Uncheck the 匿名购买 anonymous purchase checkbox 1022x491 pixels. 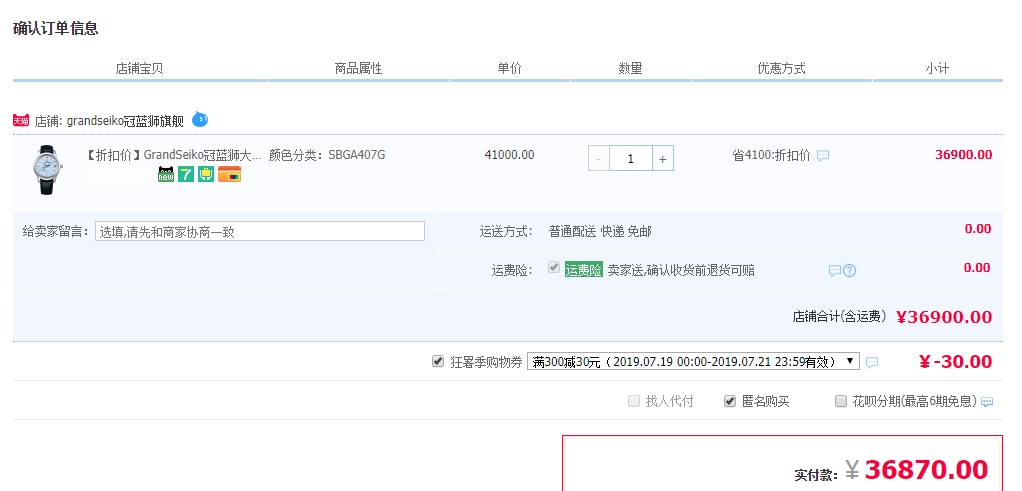click(x=730, y=401)
